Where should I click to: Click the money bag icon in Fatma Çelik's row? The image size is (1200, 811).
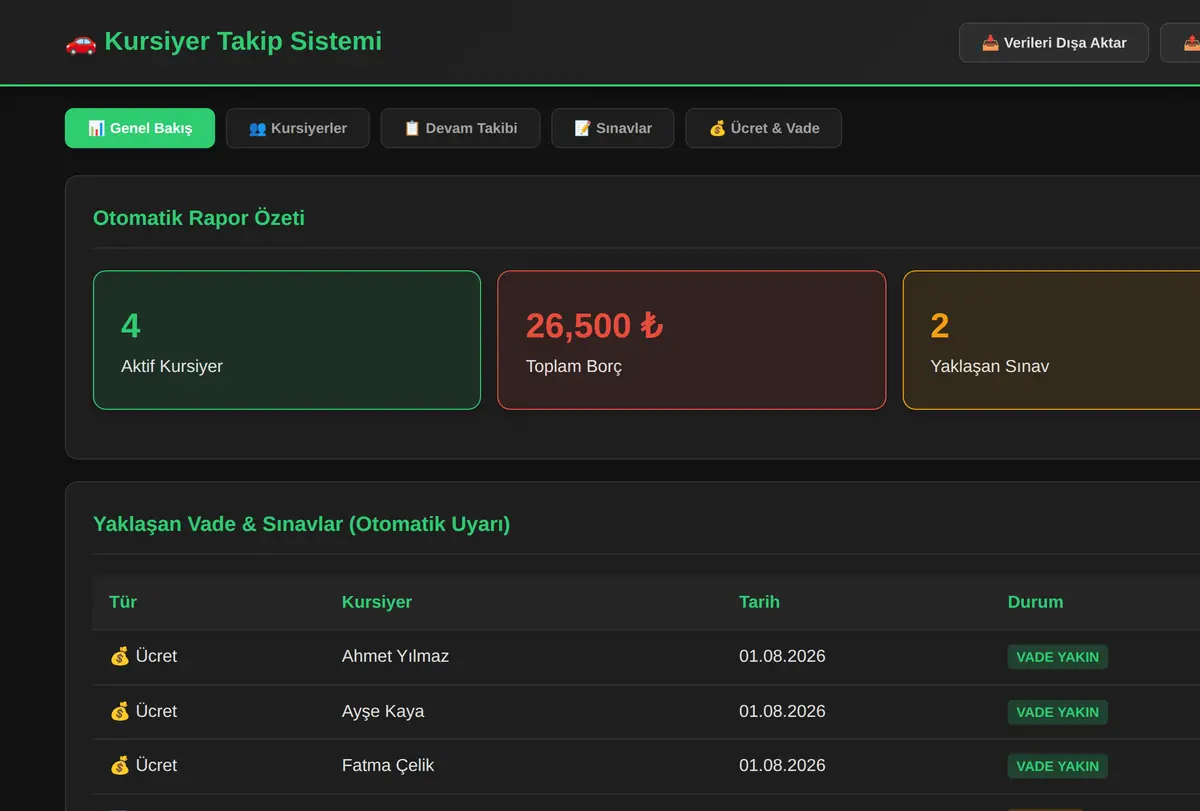pos(120,766)
